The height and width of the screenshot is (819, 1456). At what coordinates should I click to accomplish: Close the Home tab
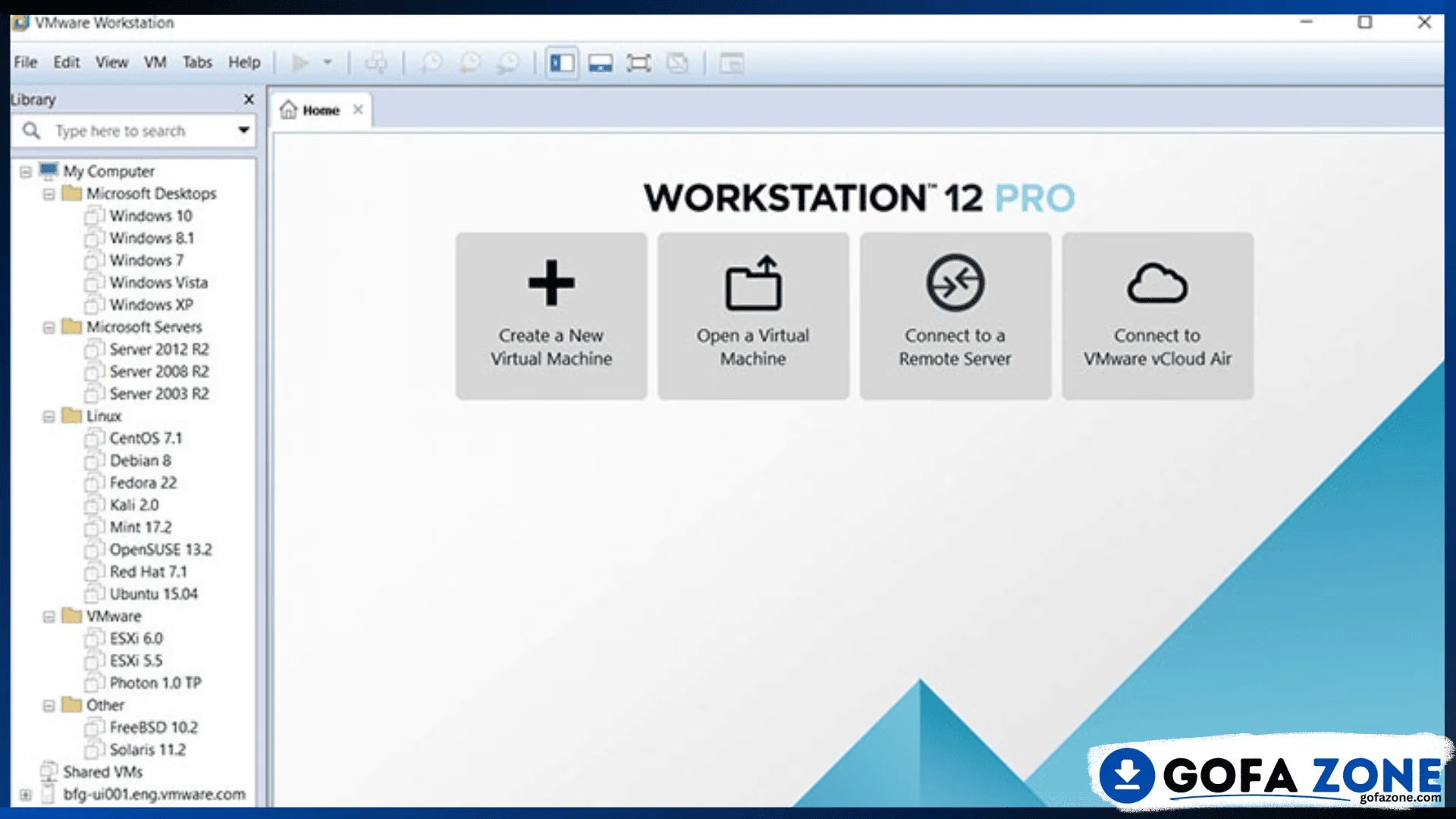click(x=358, y=110)
